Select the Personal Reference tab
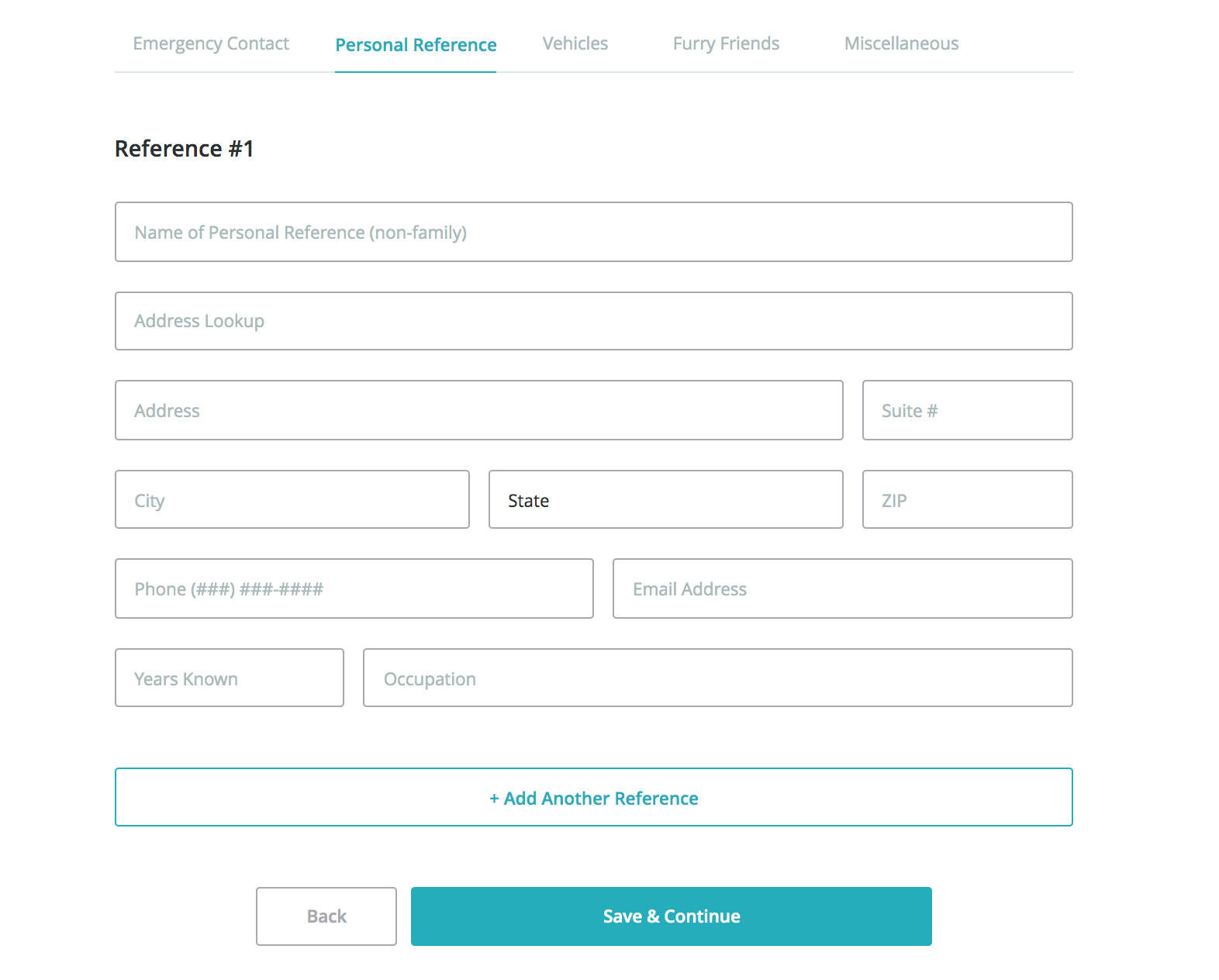The height and width of the screenshot is (980, 1219). coord(416,45)
